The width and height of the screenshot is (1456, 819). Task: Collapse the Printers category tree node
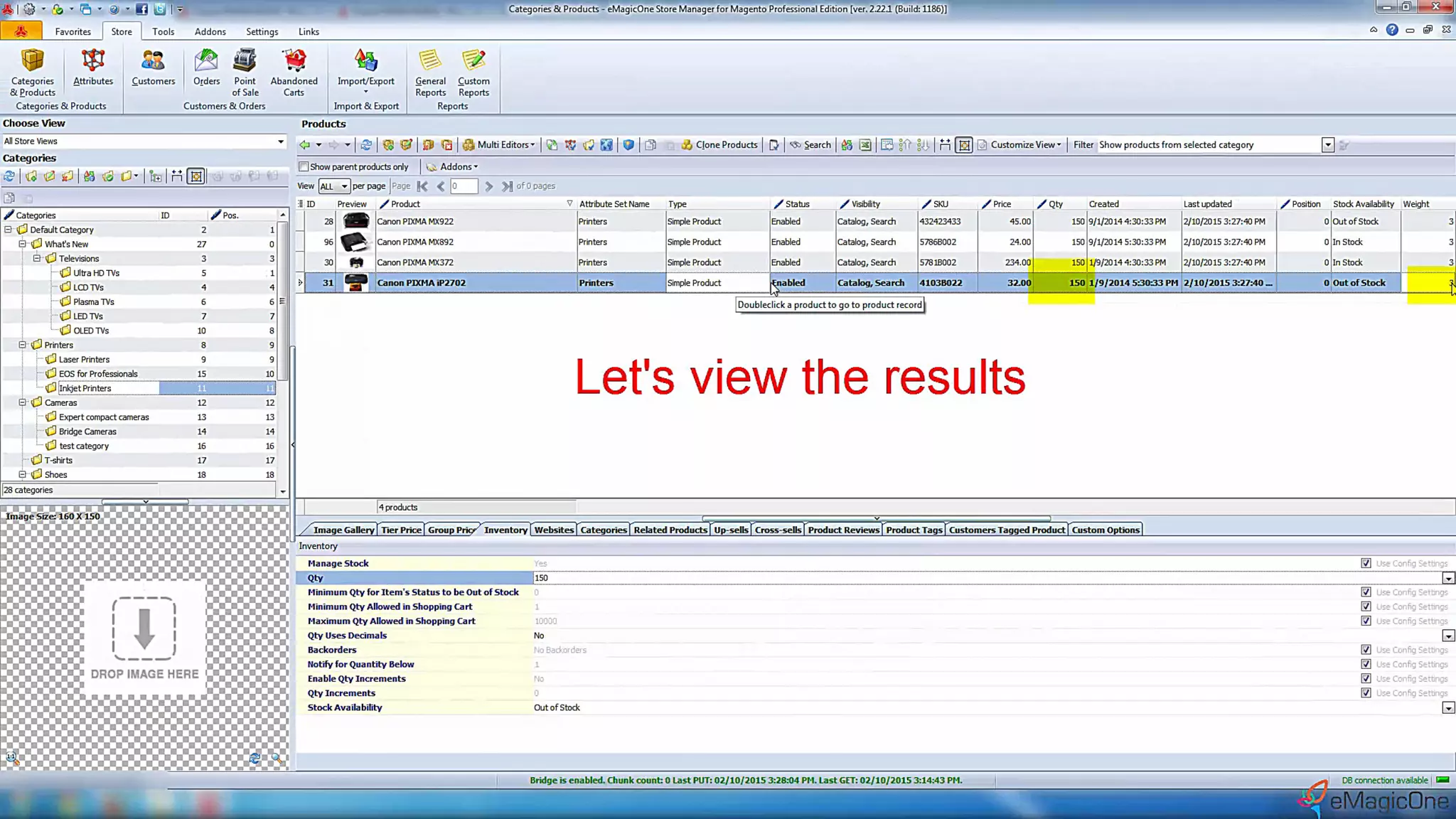[x=23, y=345]
